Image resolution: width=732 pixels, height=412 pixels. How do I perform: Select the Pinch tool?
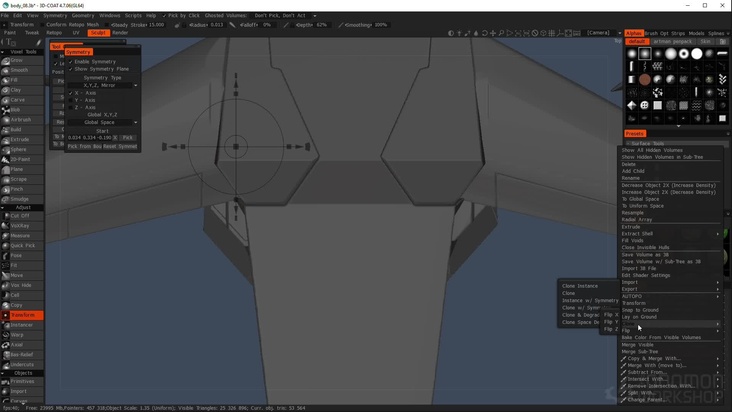(22, 189)
